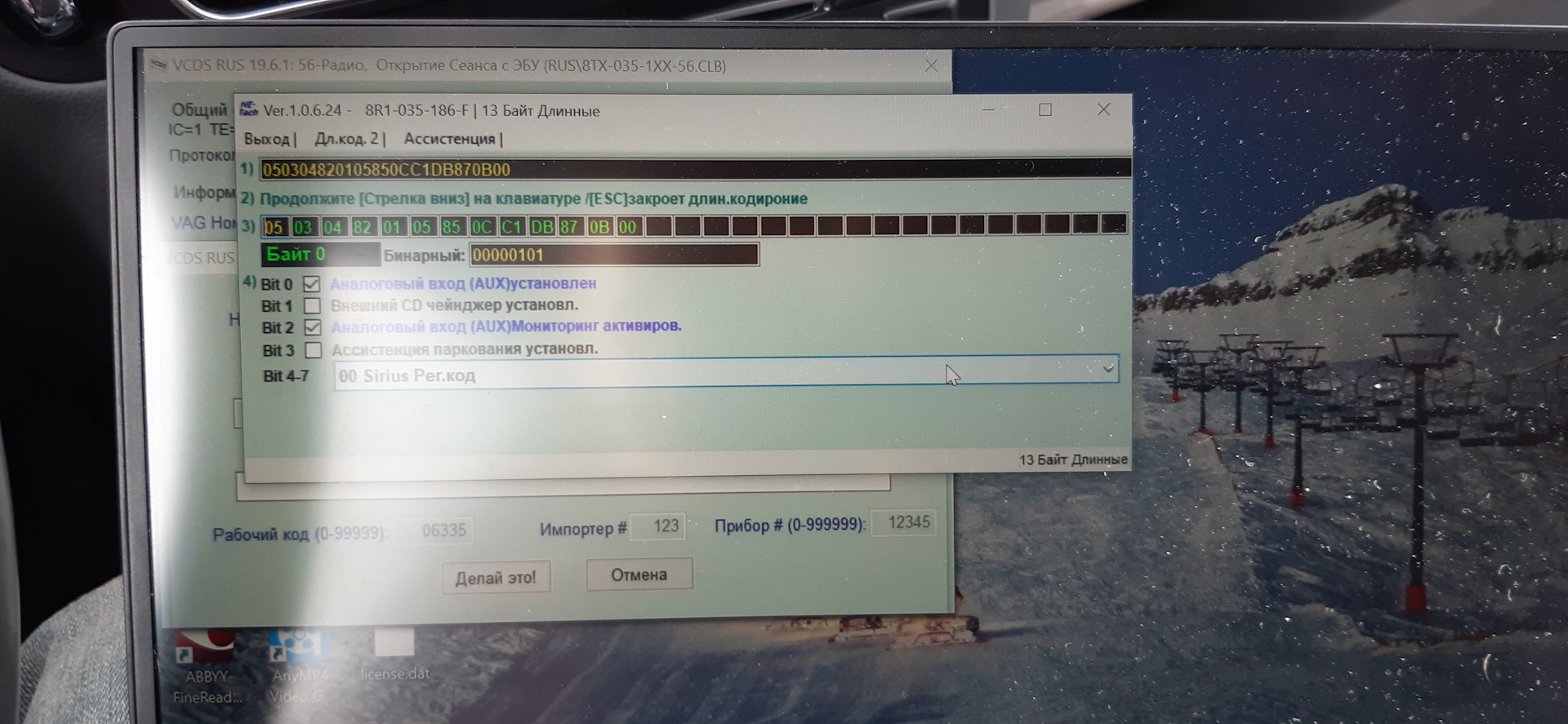Click the Байт 0 label
1568x724 pixels.
tap(319, 255)
